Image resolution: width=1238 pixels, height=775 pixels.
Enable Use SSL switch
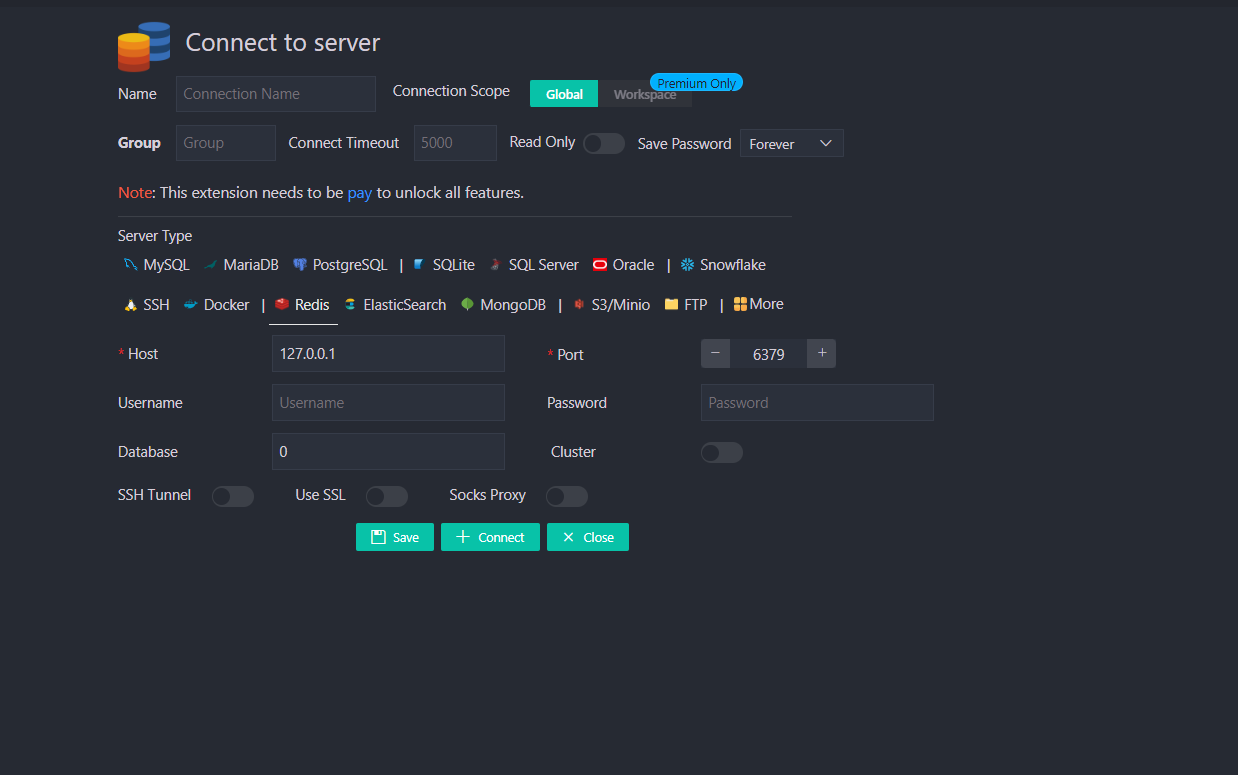(x=387, y=496)
